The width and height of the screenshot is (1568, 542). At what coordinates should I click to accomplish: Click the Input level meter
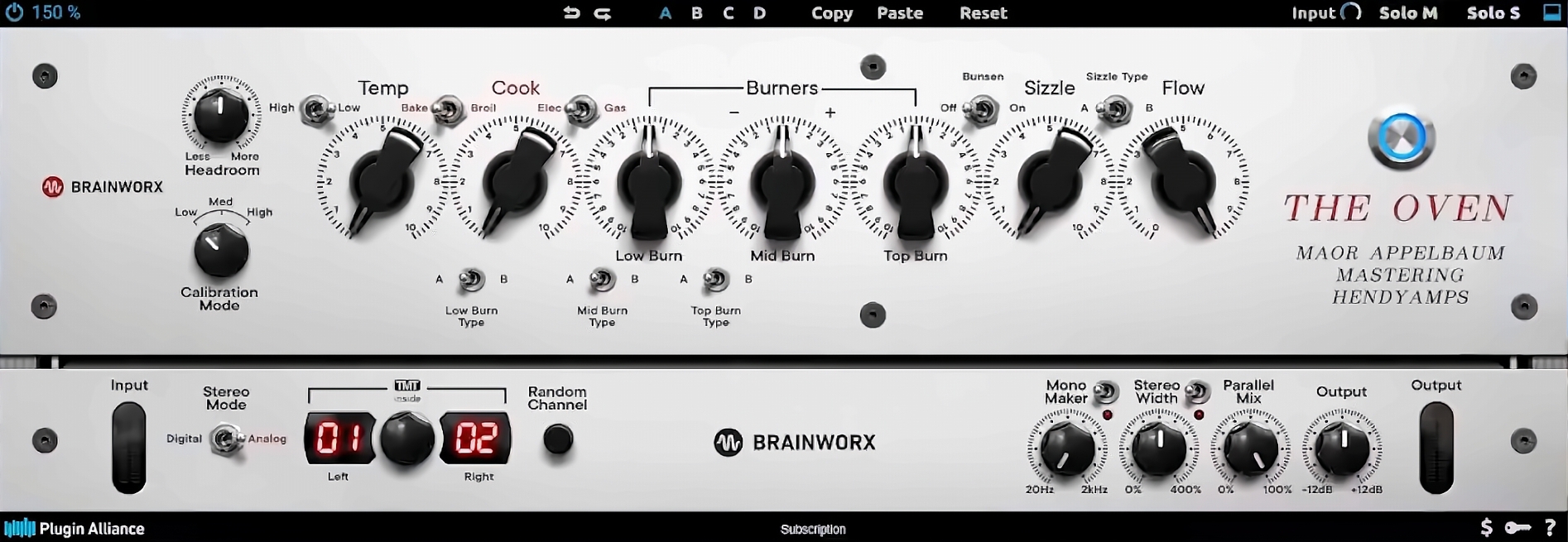(x=129, y=448)
